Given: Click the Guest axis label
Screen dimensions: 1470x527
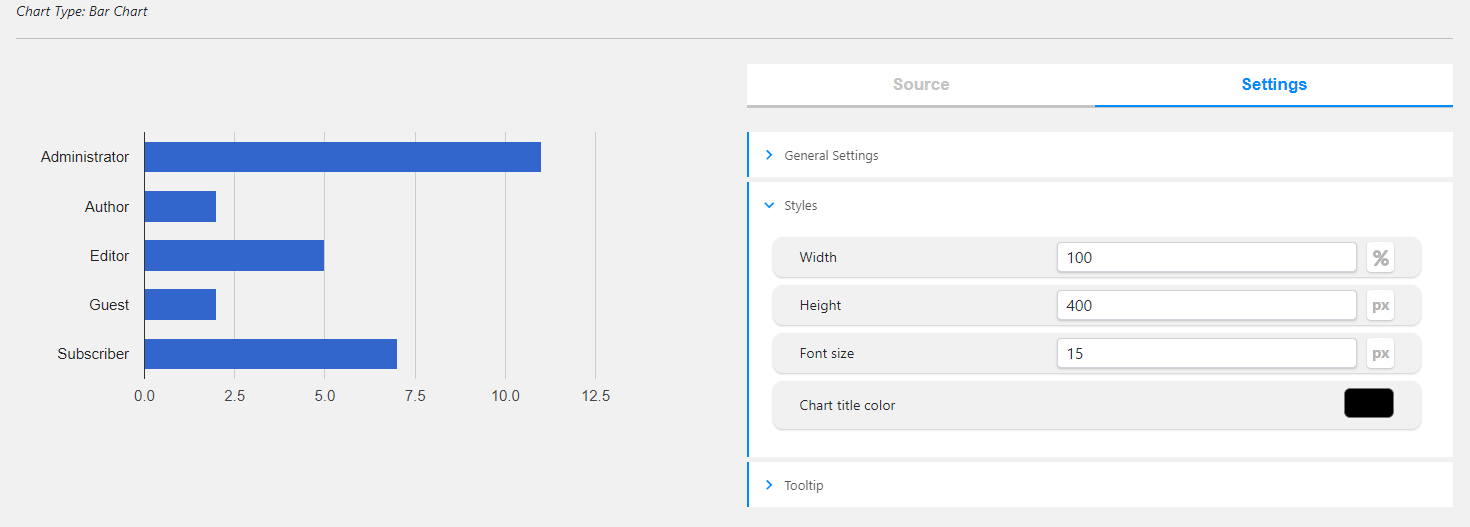Looking at the screenshot, I should [109, 304].
